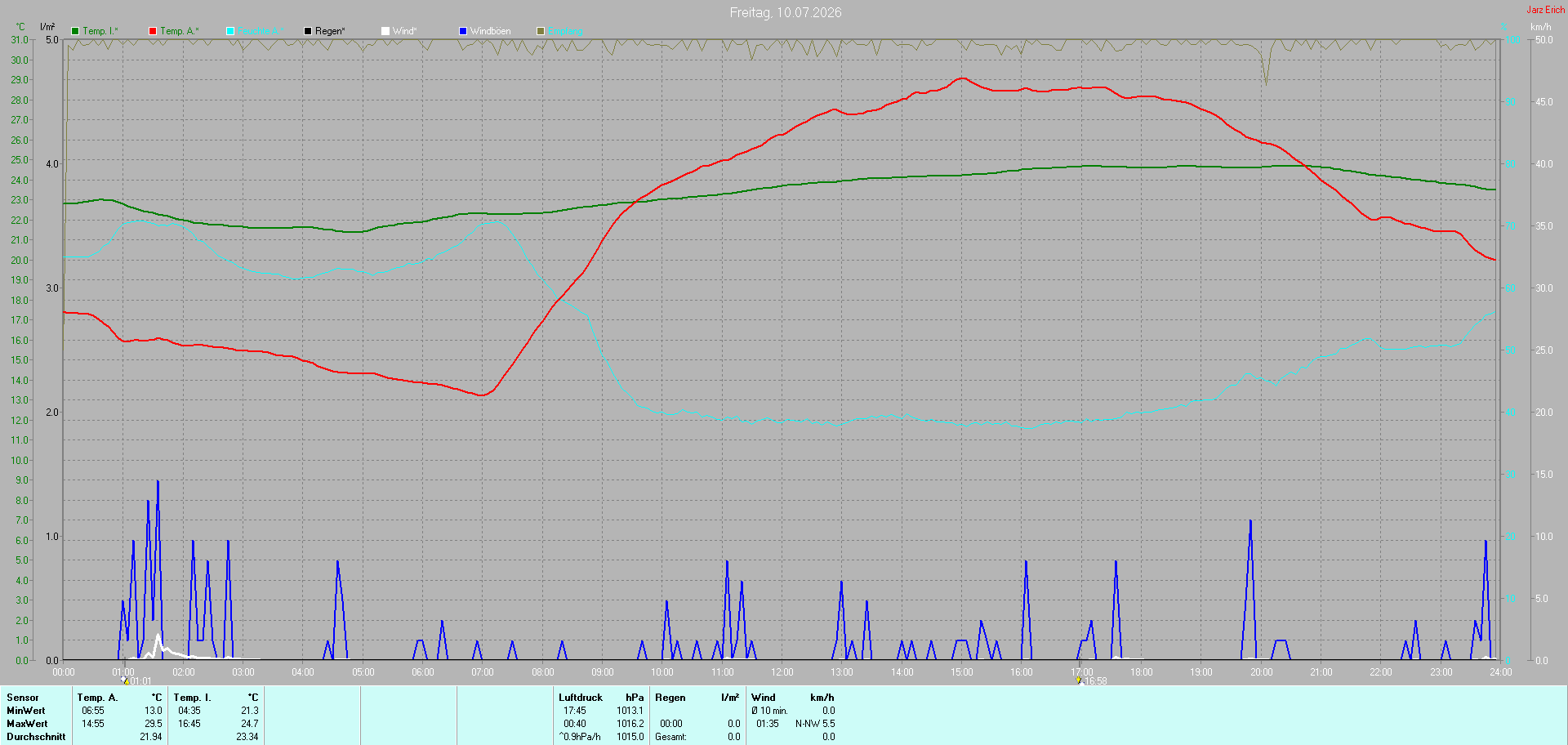Click the pressure value '1015.0'
This screenshot has height=745, width=1568.
630,737
